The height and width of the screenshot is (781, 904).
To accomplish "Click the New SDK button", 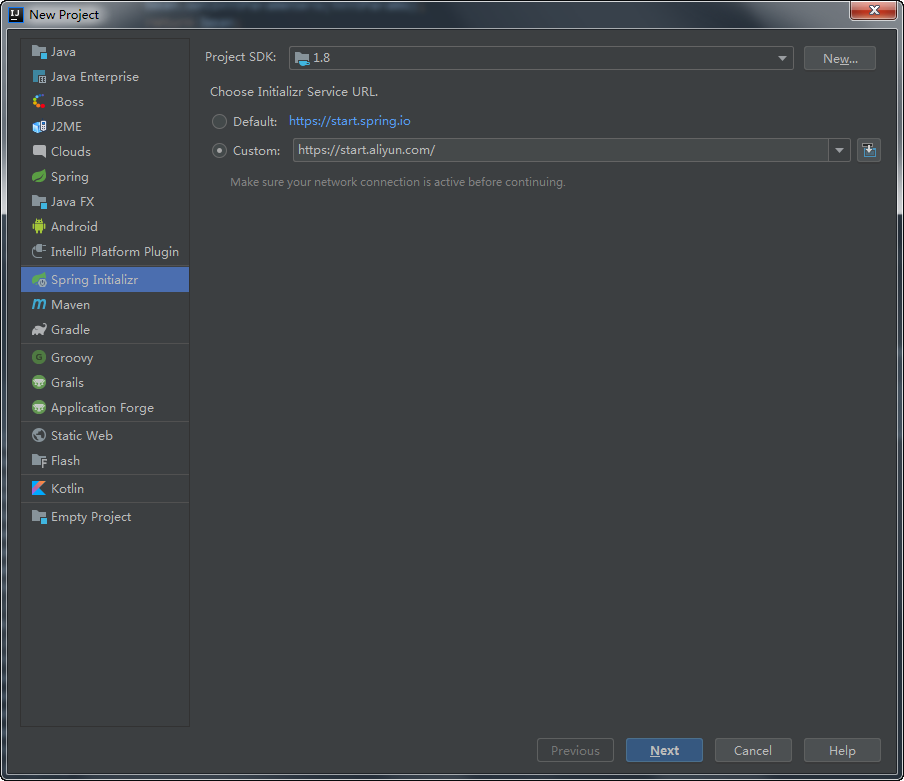I will click(x=839, y=58).
